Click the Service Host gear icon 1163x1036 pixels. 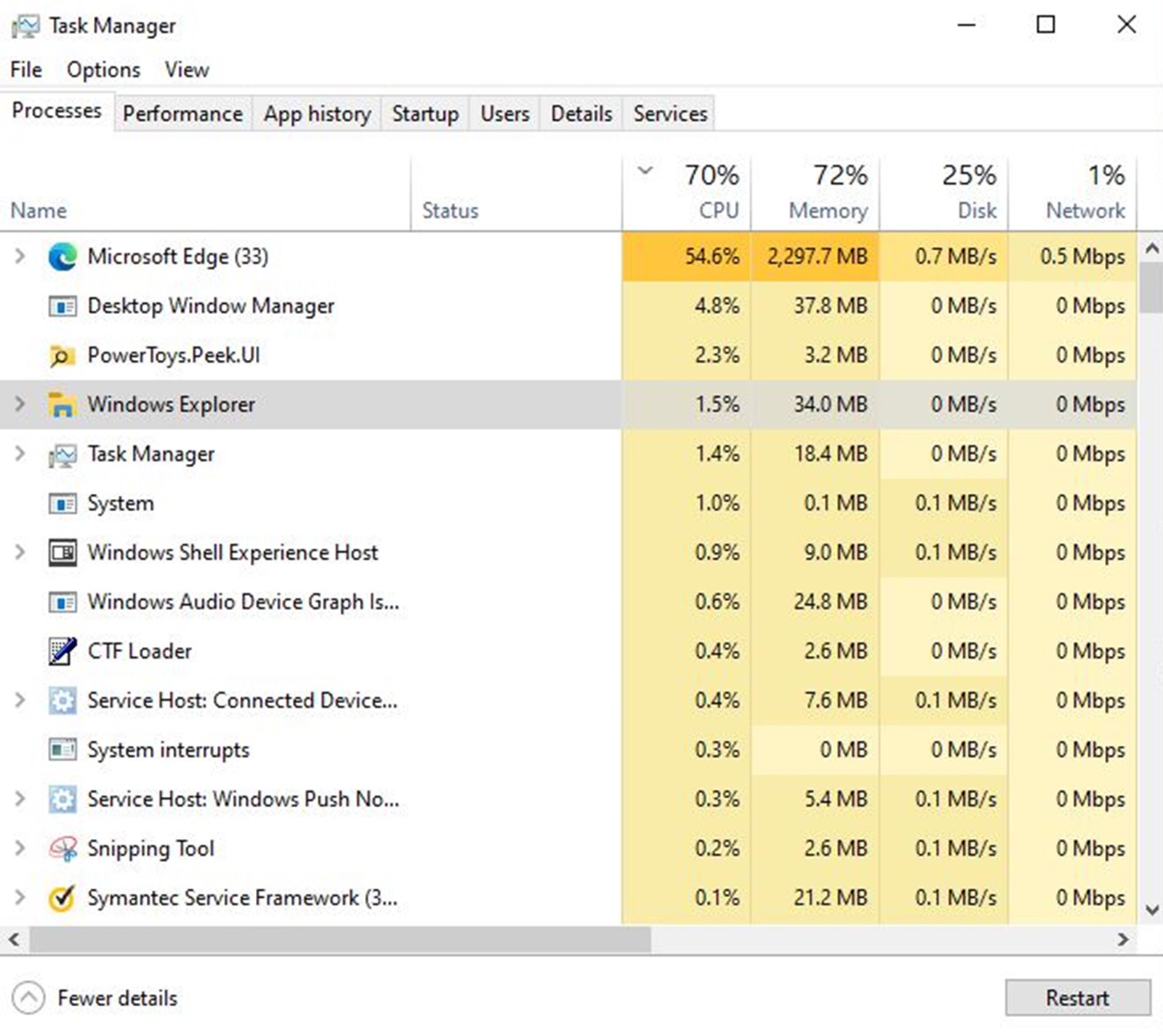coord(63,700)
